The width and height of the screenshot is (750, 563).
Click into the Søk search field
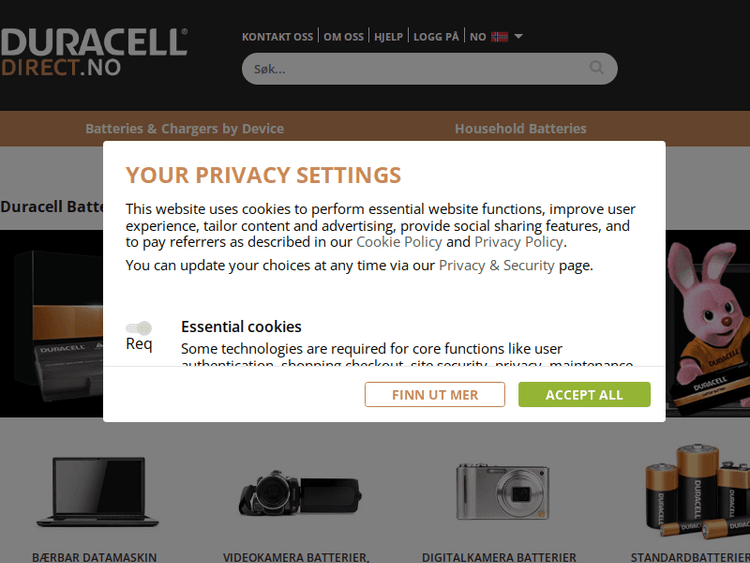415,69
